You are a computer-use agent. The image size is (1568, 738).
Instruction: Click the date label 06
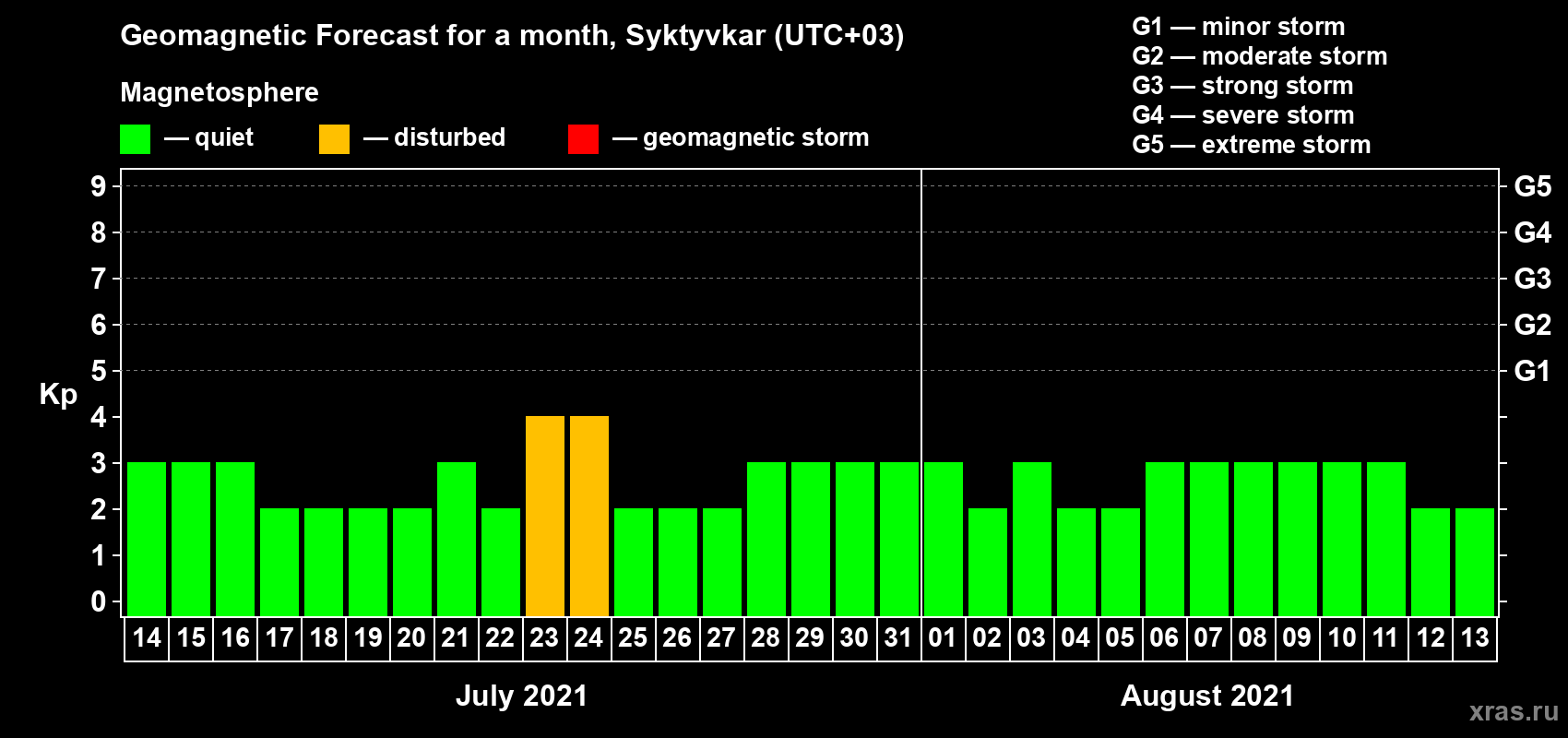coord(1164,637)
